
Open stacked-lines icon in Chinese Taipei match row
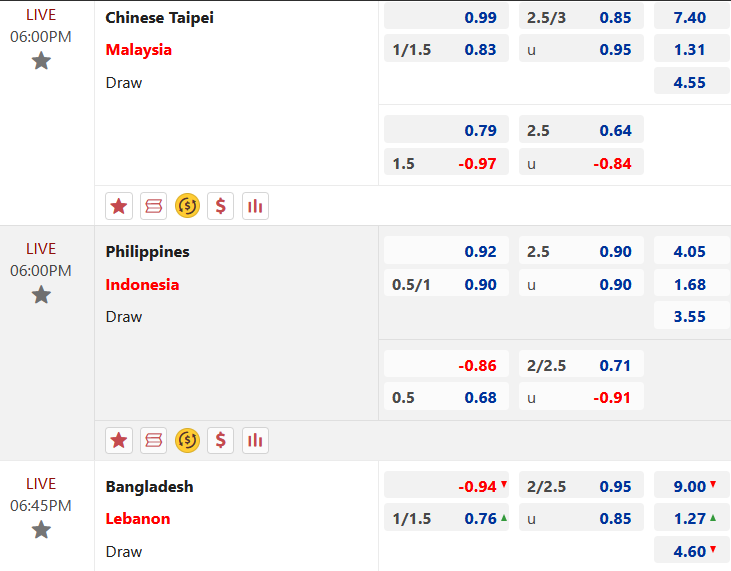(153, 206)
